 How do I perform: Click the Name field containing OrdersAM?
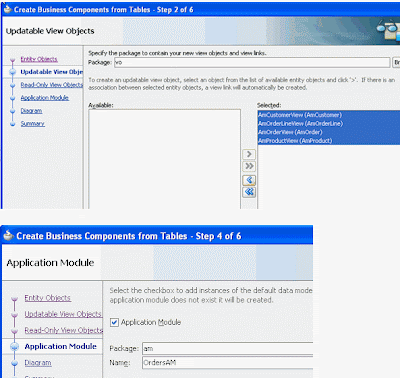tap(228, 363)
